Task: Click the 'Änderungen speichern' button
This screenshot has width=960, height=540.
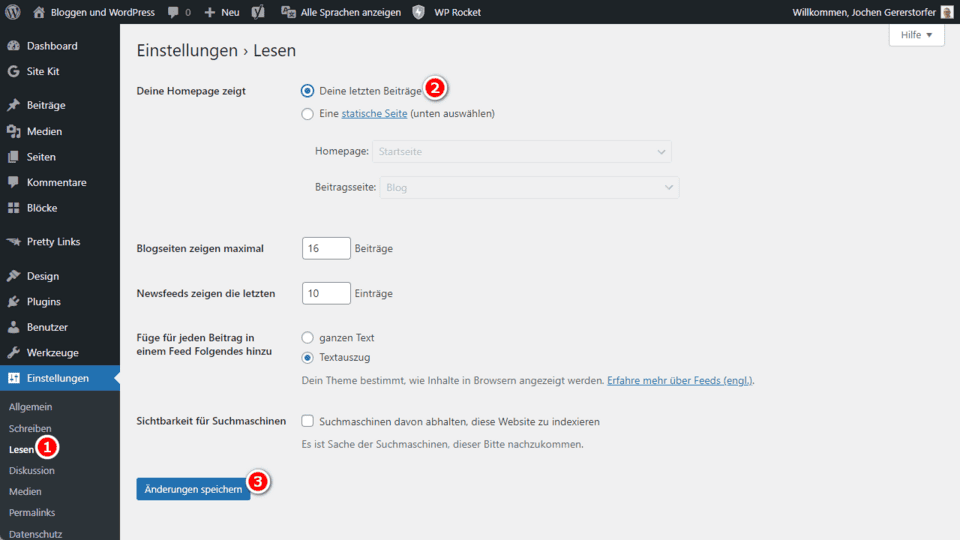Action: click(193, 488)
